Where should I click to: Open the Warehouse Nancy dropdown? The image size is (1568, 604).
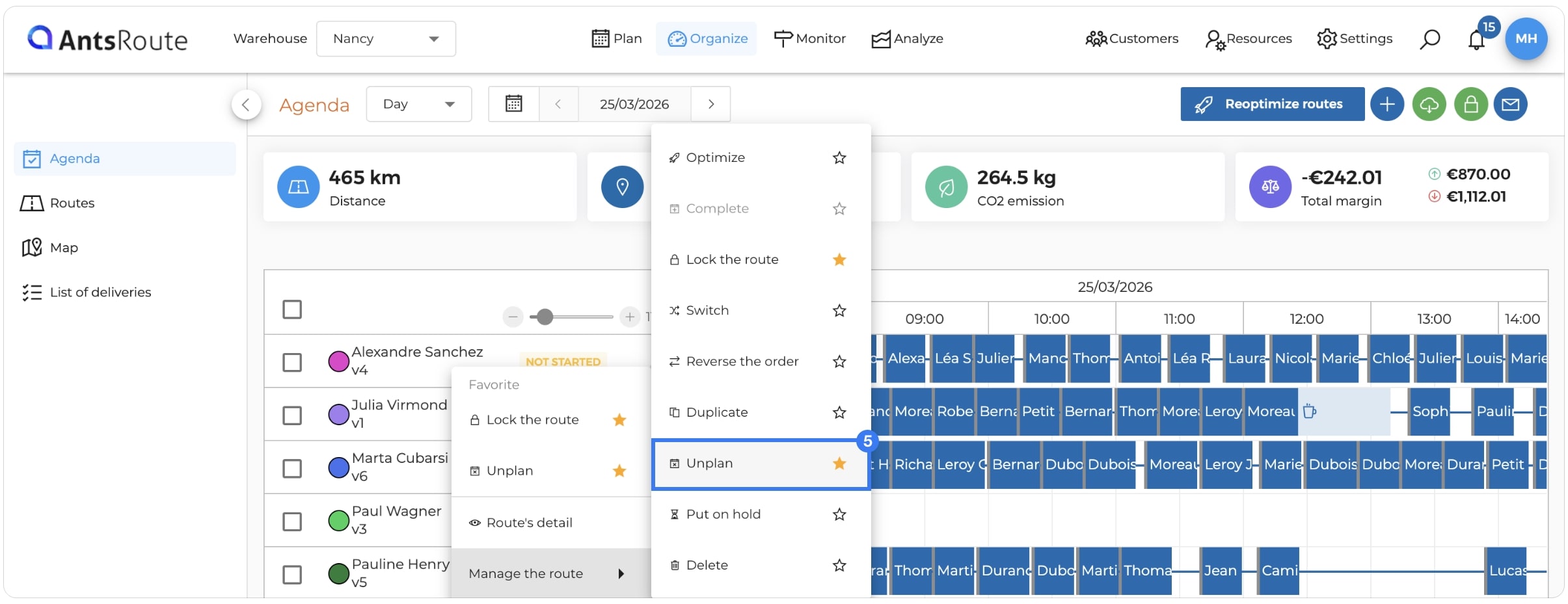pos(386,39)
